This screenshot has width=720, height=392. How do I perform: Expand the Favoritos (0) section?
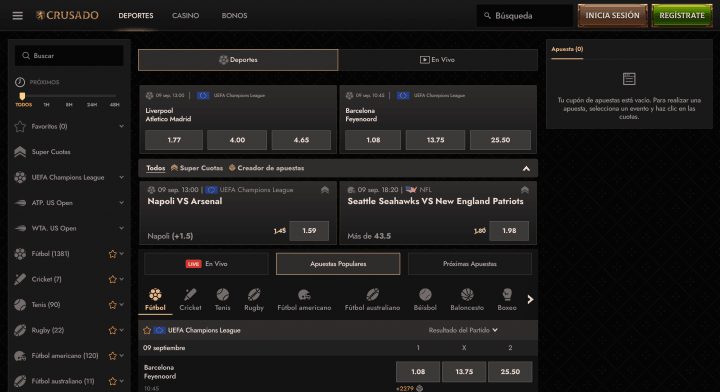[121, 126]
